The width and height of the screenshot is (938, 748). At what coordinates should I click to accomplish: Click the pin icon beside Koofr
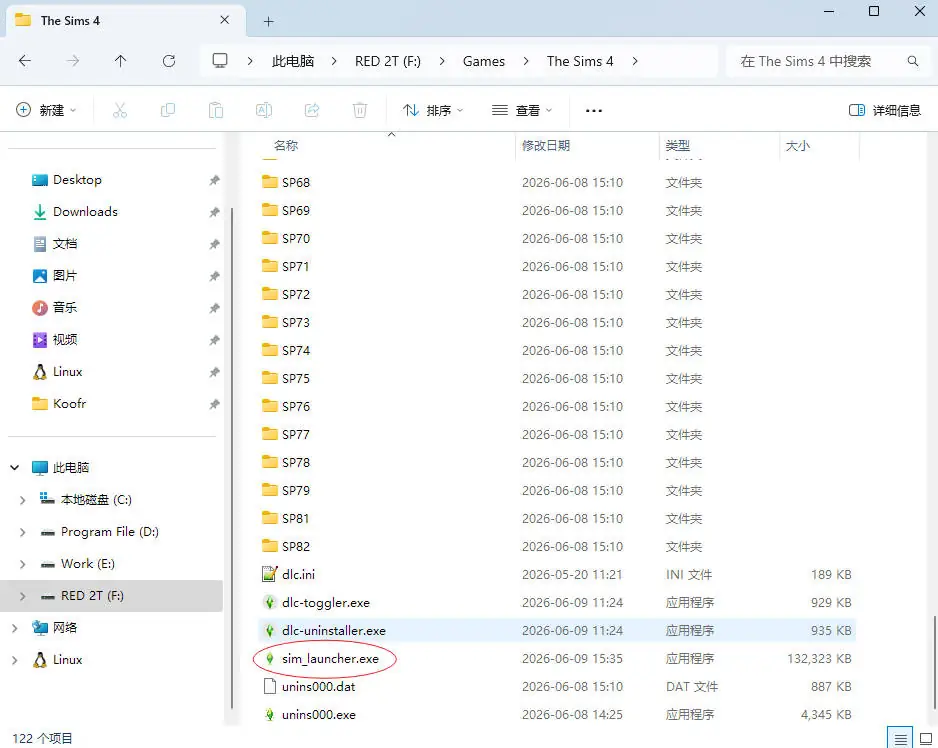click(x=214, y=404)
